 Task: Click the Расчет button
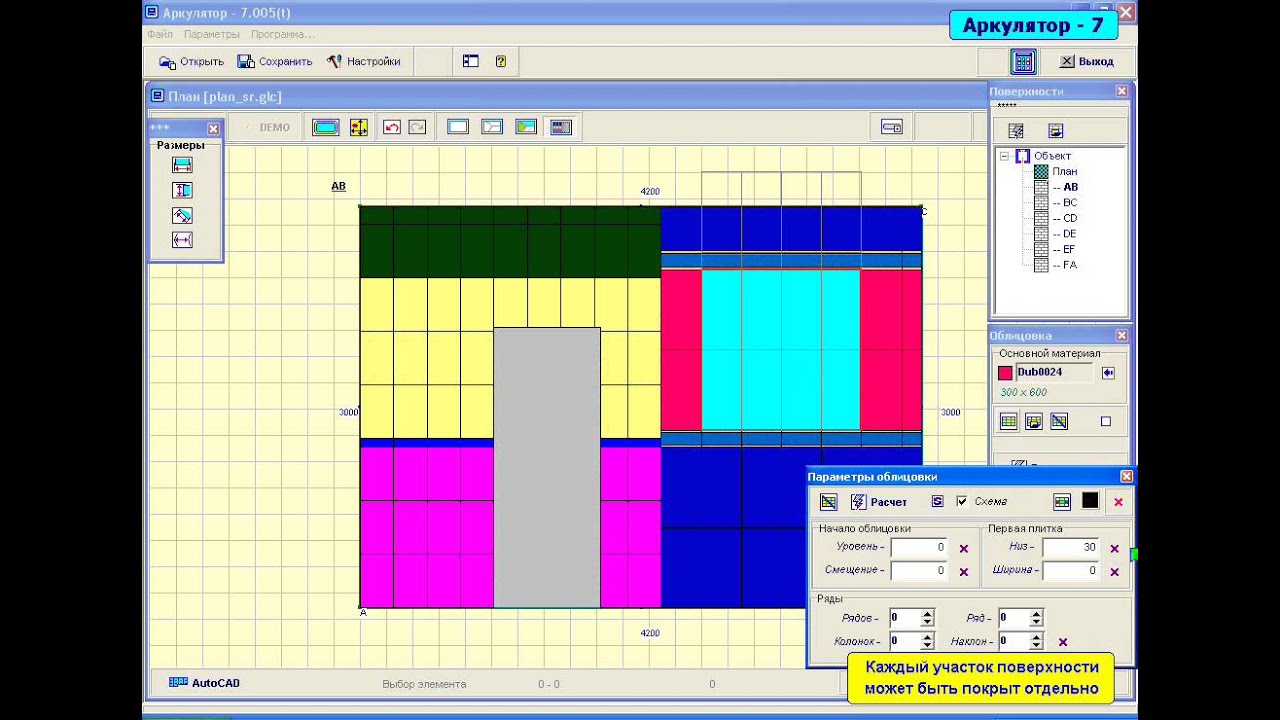point(878,502)
